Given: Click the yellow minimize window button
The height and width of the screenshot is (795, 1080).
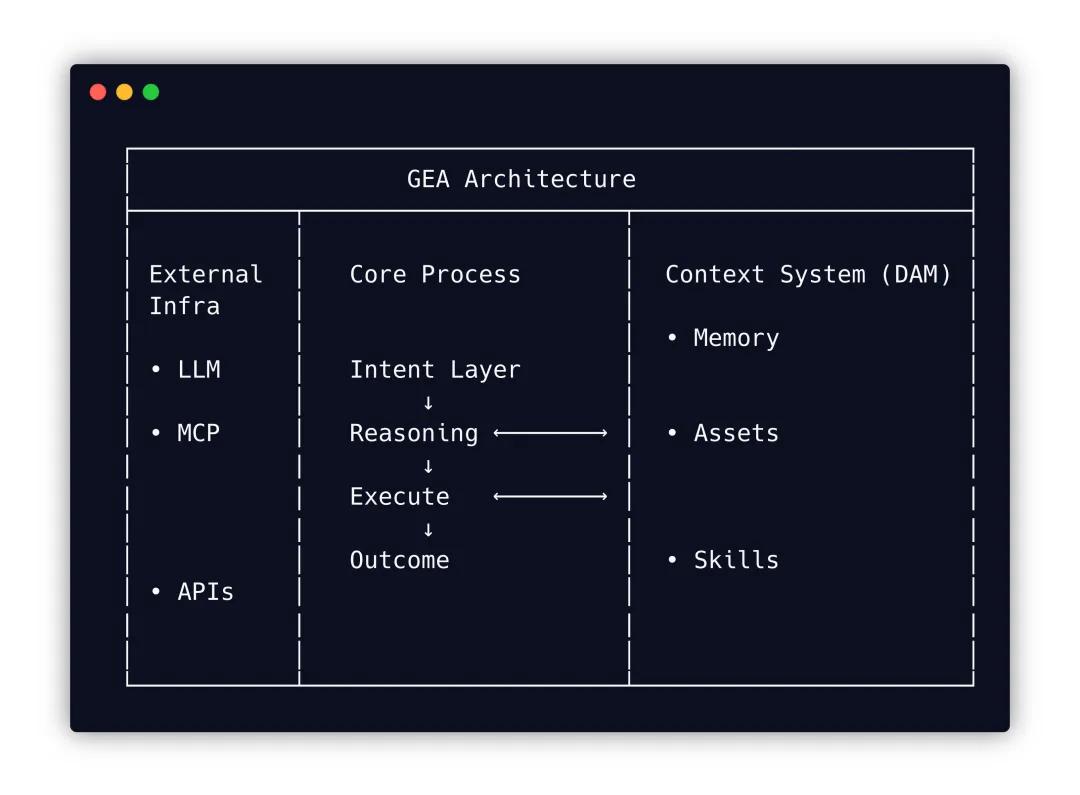Looking at the screenshot, I should click(124, 92).
